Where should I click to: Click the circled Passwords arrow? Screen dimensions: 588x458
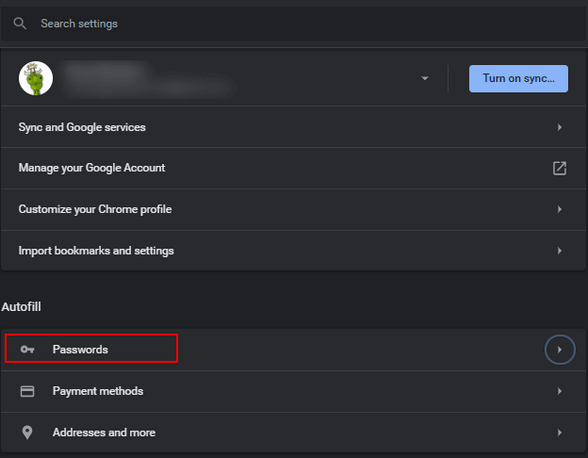pyautogui.click(x=560, y=350)
